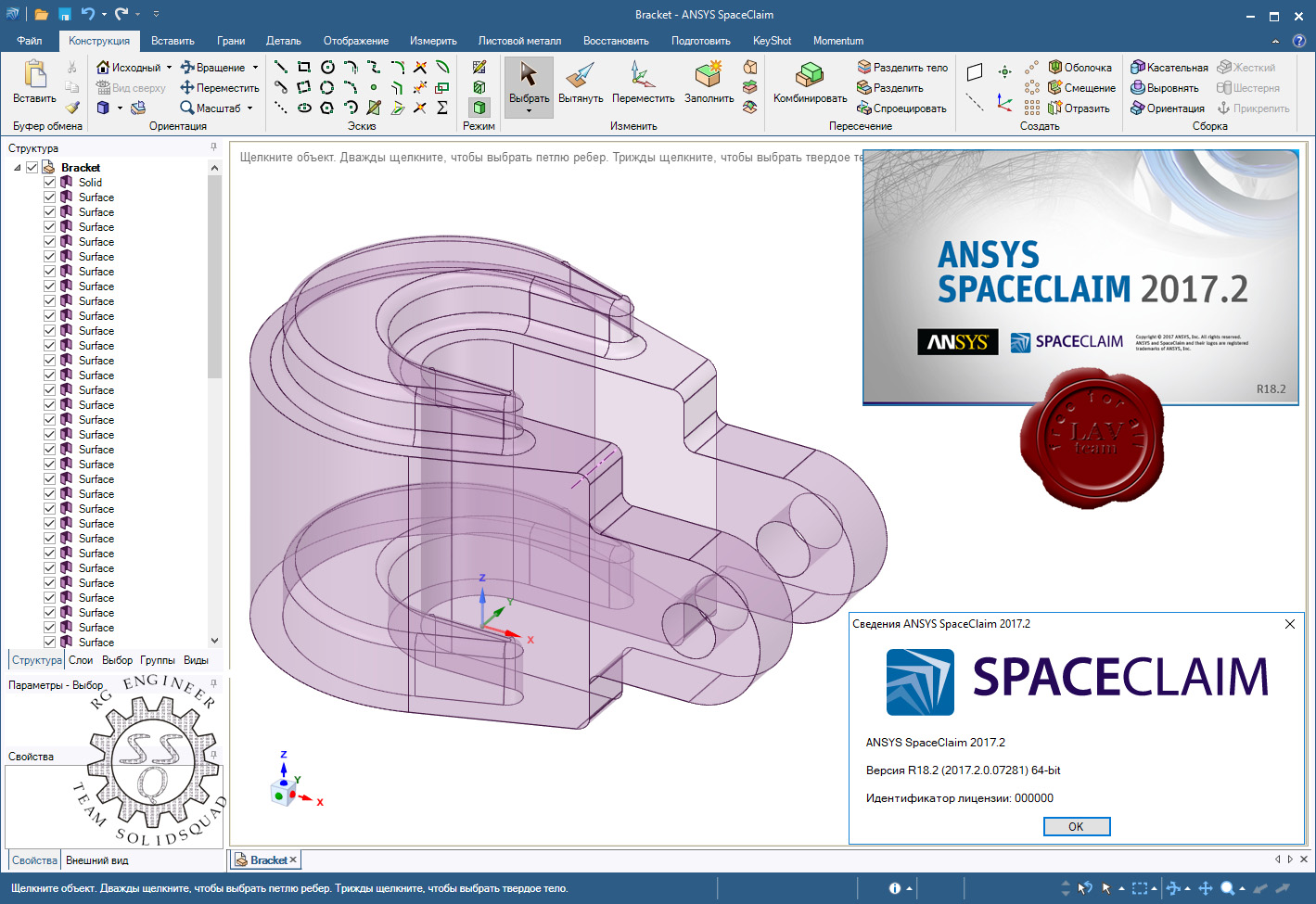
Task: Paste using the Вставить clipboard button
Action: [34, 82]
